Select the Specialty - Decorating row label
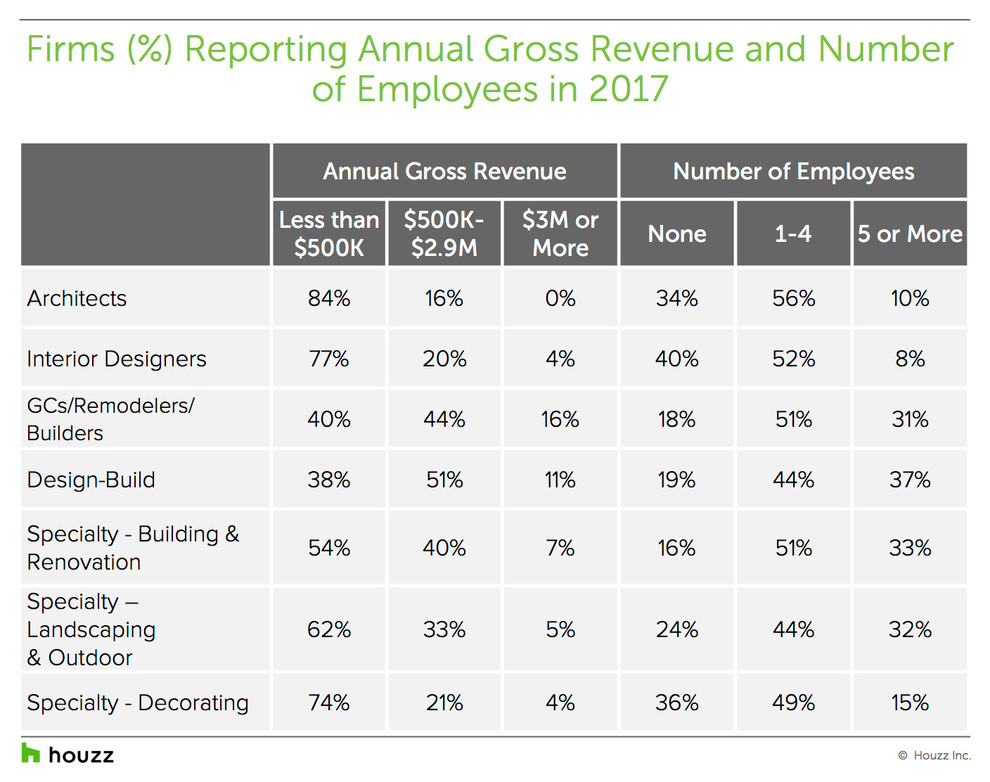The height and width of the screenshot is (782, 990). [137, 702]
